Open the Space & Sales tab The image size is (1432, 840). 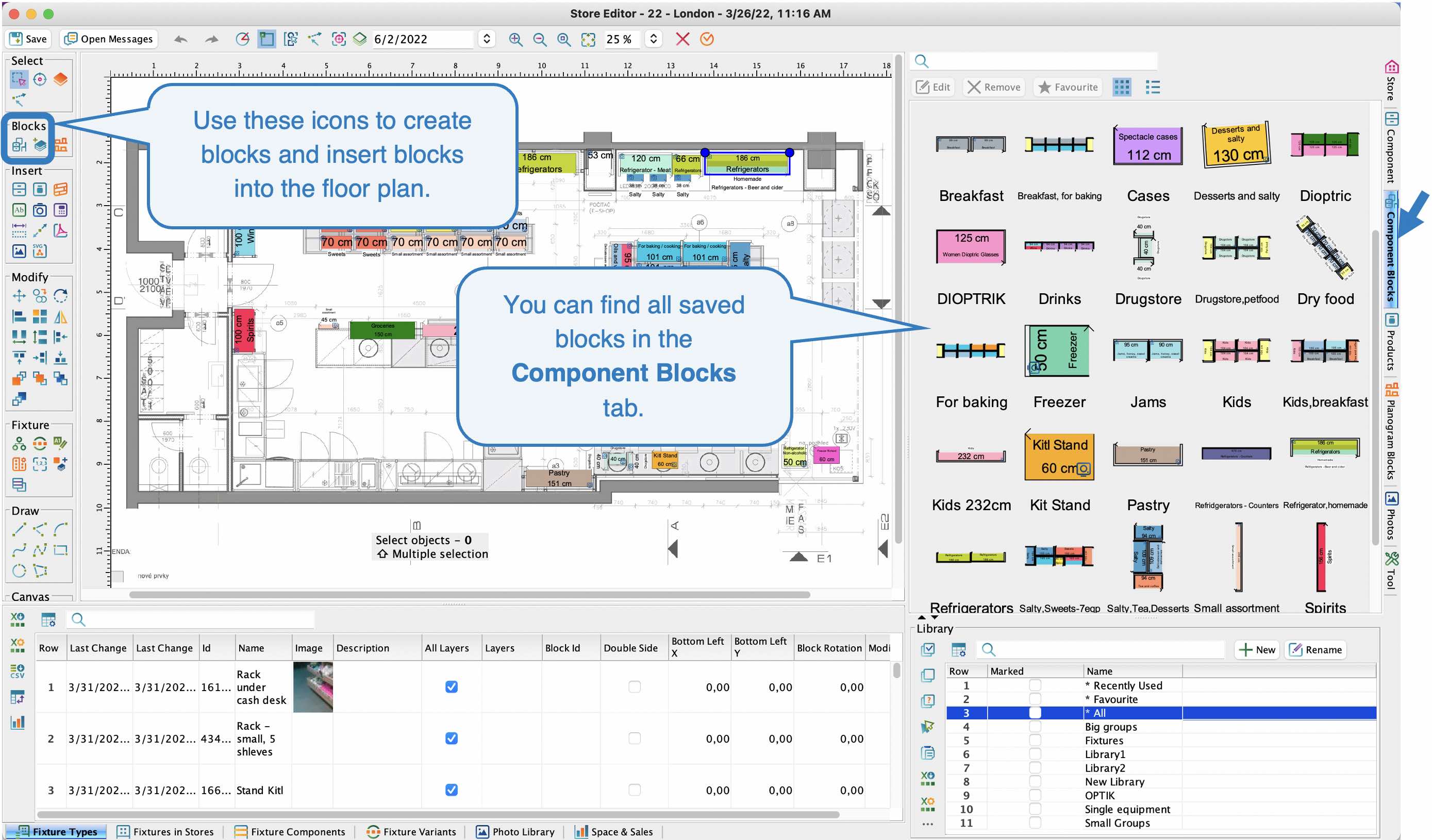point(614,831)
